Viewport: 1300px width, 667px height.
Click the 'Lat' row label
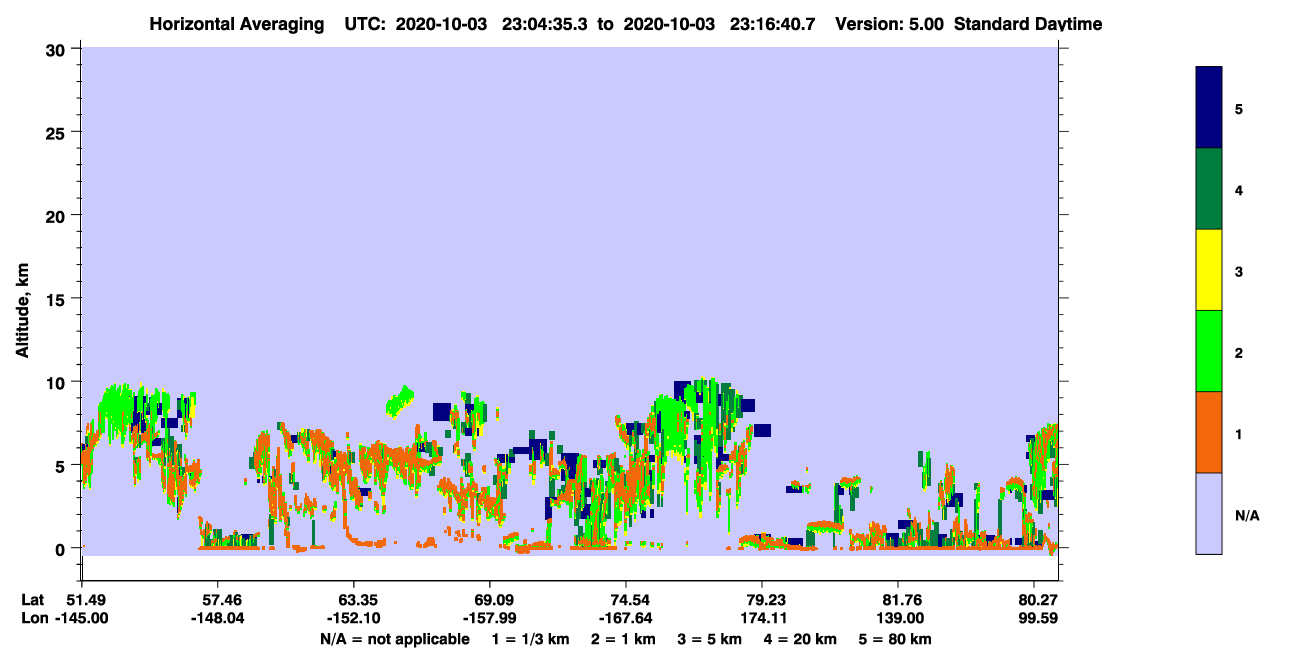tap(33, 600)
